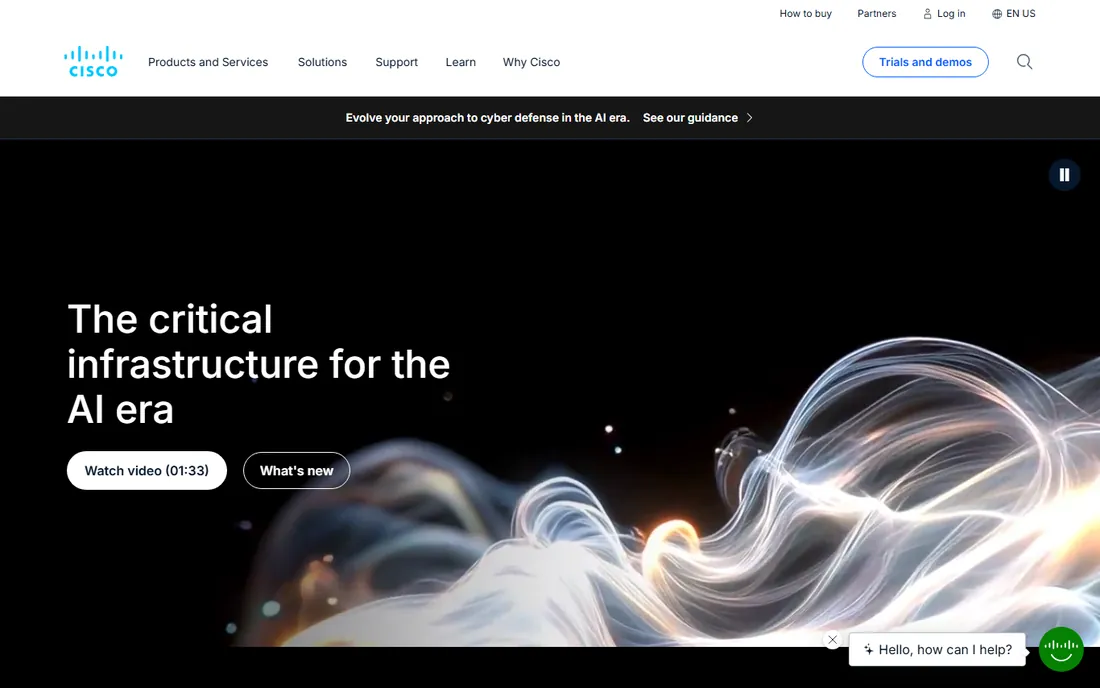Click the banner chevron arrow

click(749, 118)
